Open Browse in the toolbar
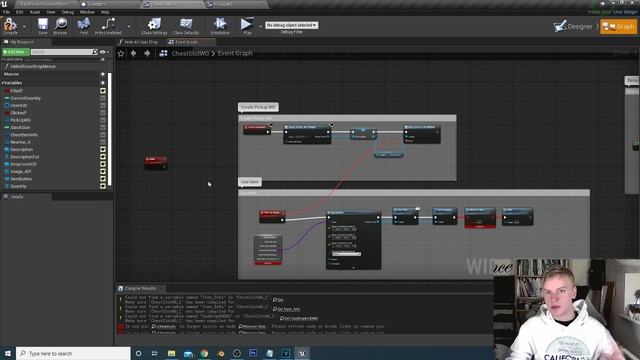This screenshot has height=360, width=640. (x=60, y=25)
